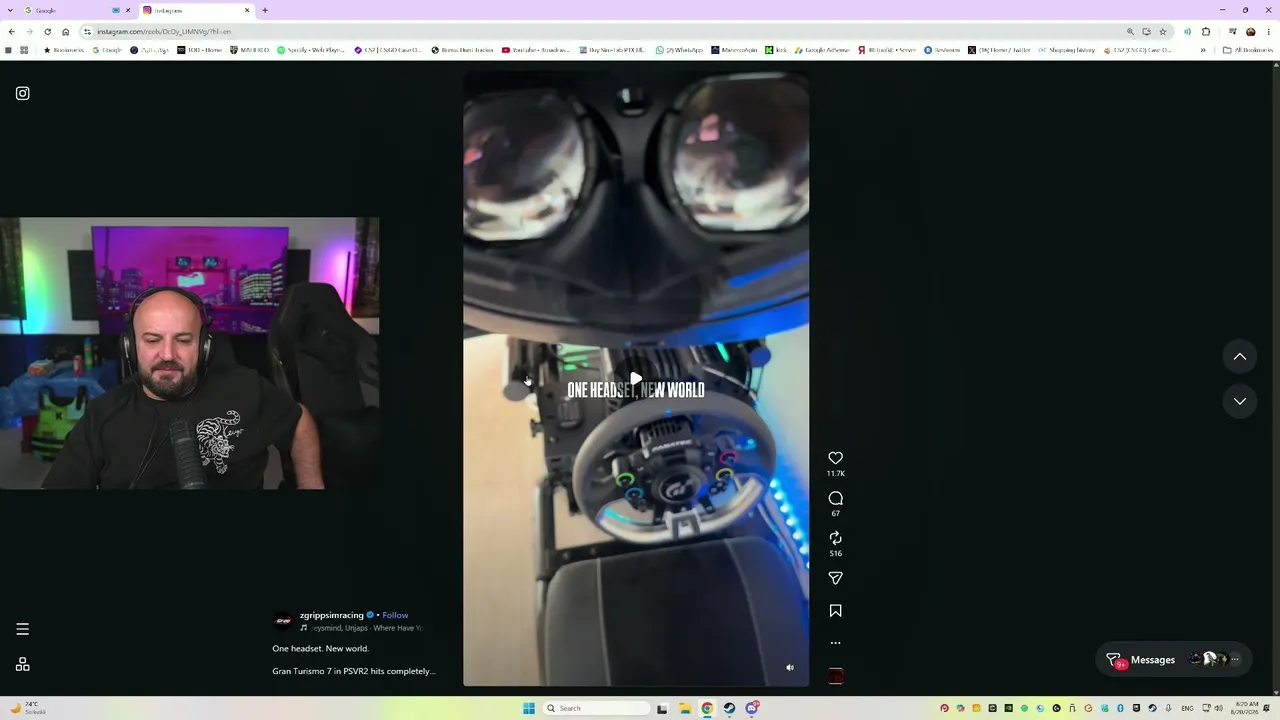Open the Spotify Web Player bookmark
Image resolution: width=1280 pixels, height=720 pixels.
313,50
